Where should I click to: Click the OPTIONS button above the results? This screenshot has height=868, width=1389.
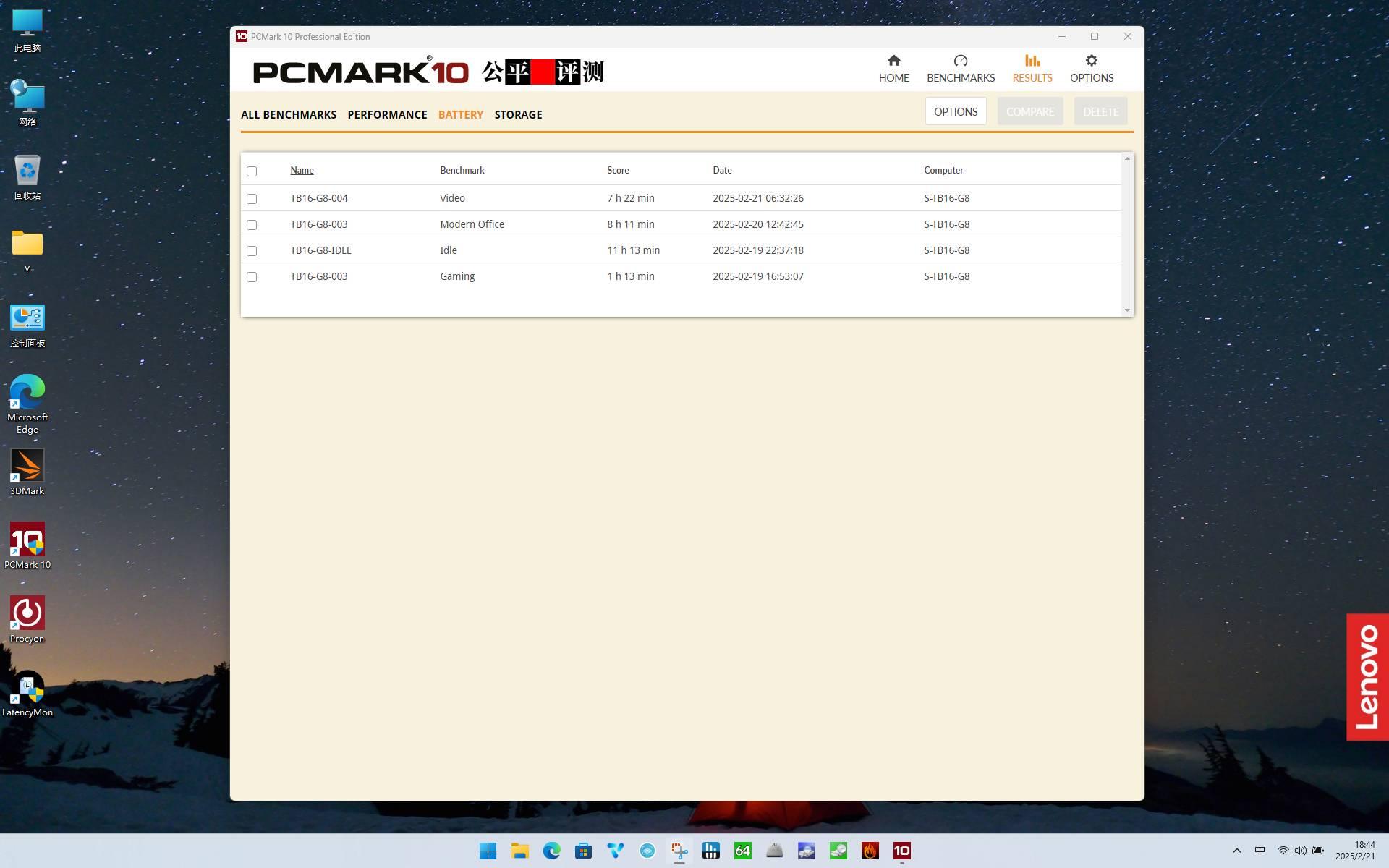955,111
